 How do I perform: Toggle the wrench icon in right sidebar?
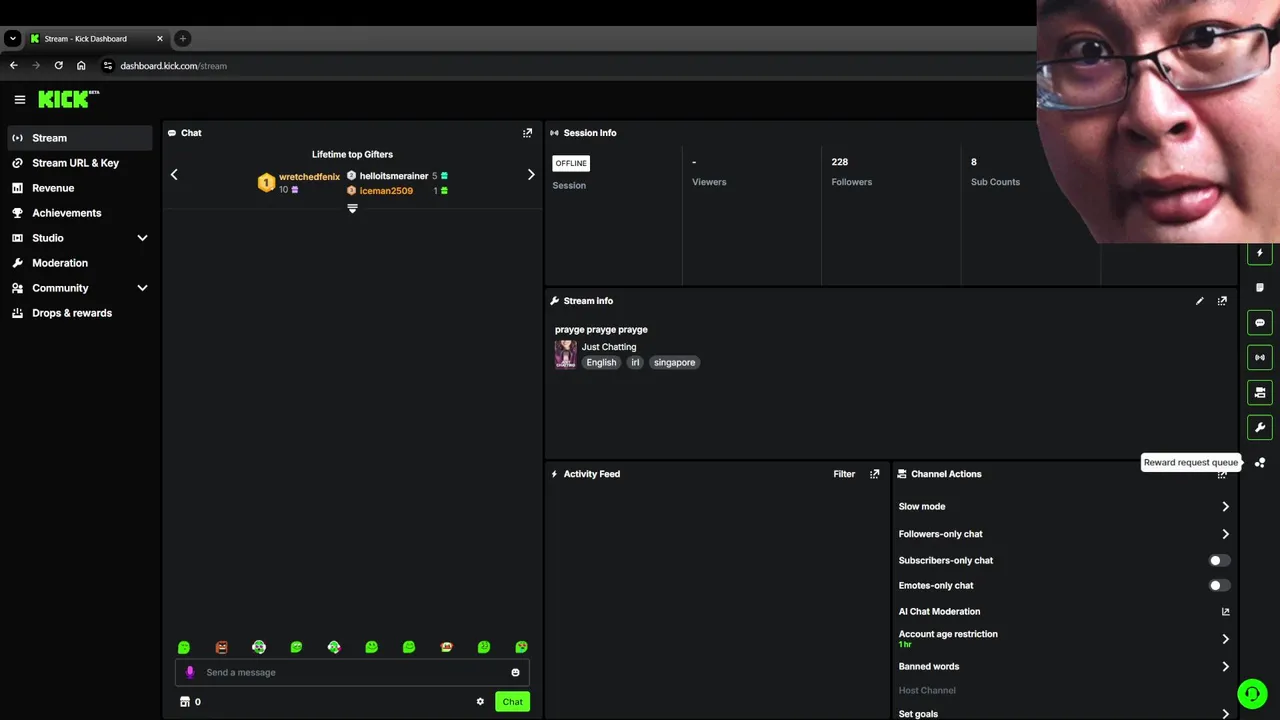coord(1260,427)
